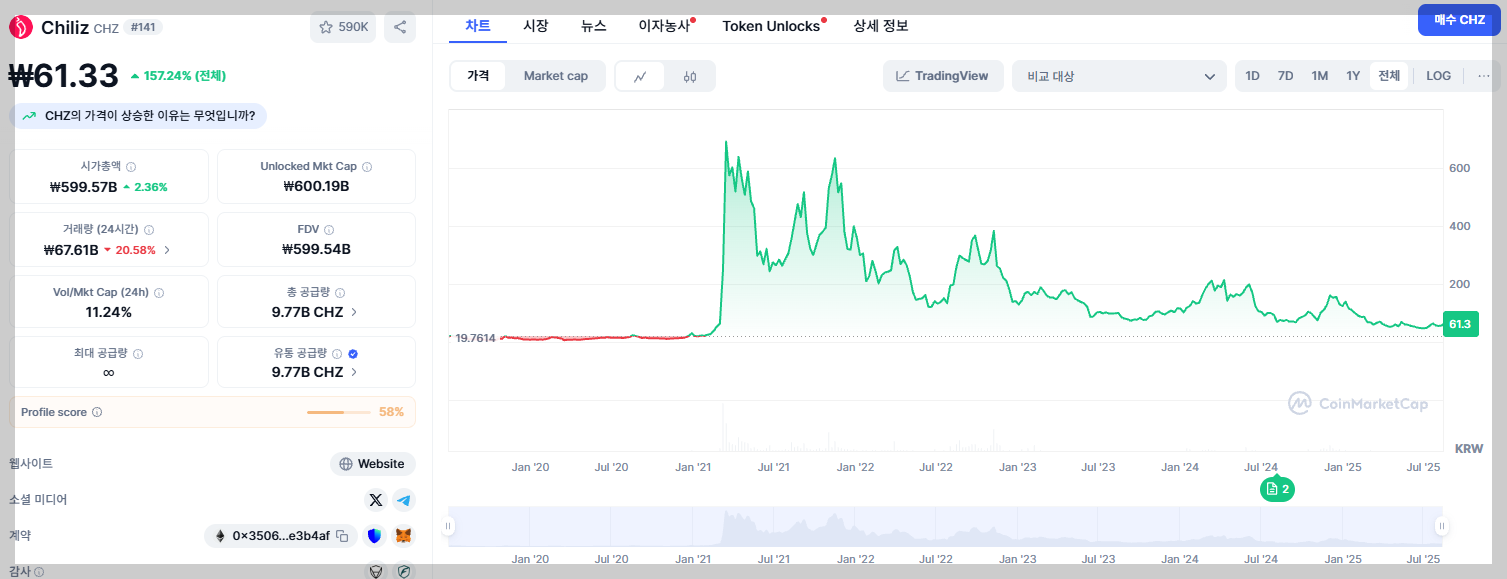Click the KRW currency label under the chart

[1469, 449]
